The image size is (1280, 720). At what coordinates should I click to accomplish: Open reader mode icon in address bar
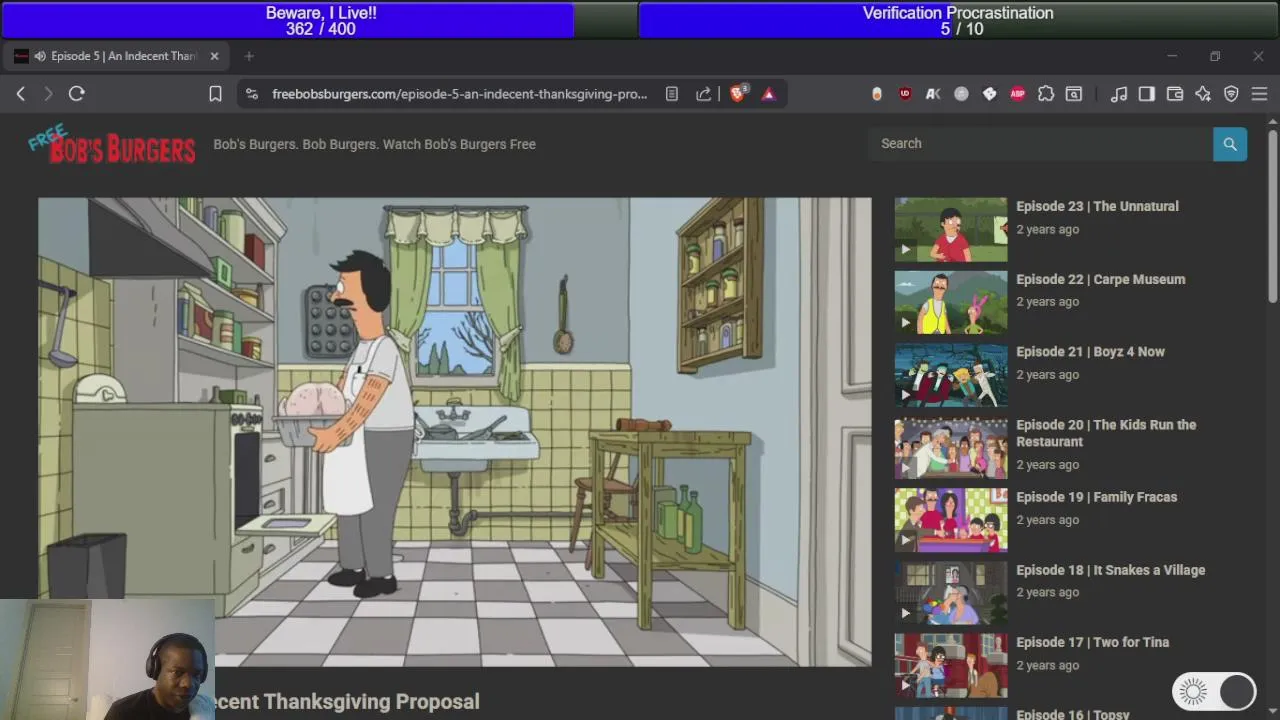[x=672, y=93]
